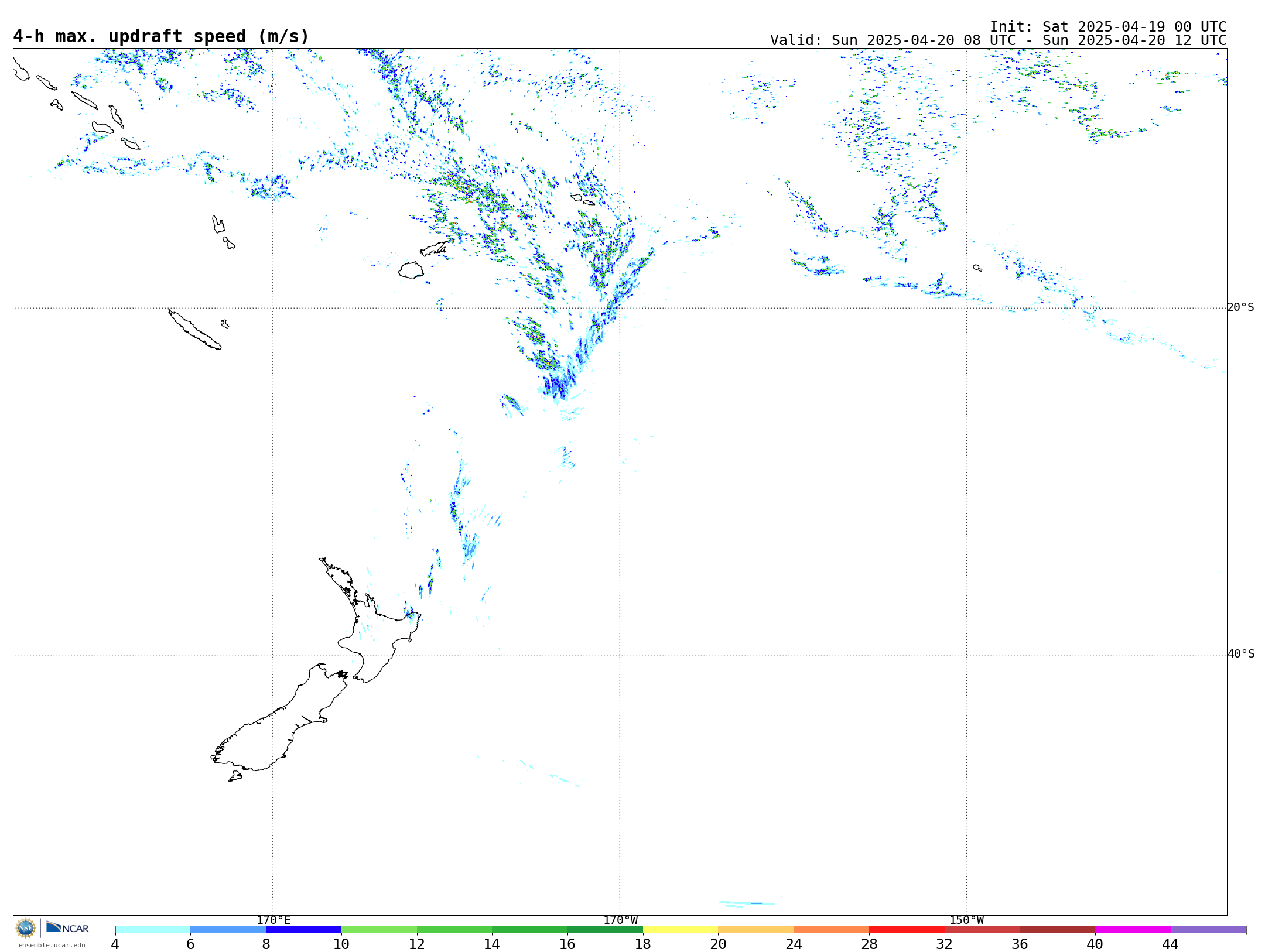The image size is (1265, 952).
Task: Click the light green 10-12 color swatch
Action: point(379,930)
